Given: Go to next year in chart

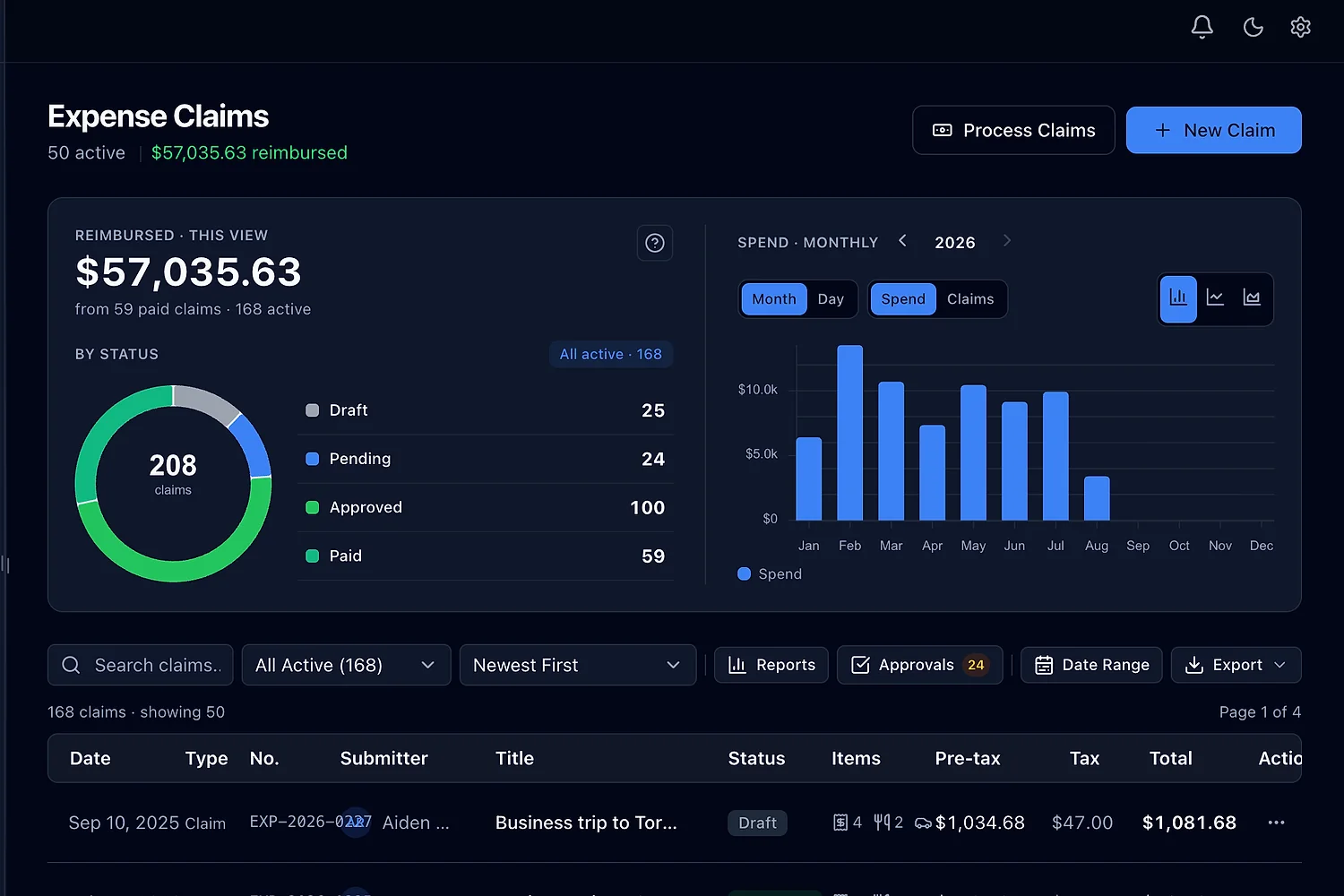Looking at the screenshot, I should [x=1006, y=241].
